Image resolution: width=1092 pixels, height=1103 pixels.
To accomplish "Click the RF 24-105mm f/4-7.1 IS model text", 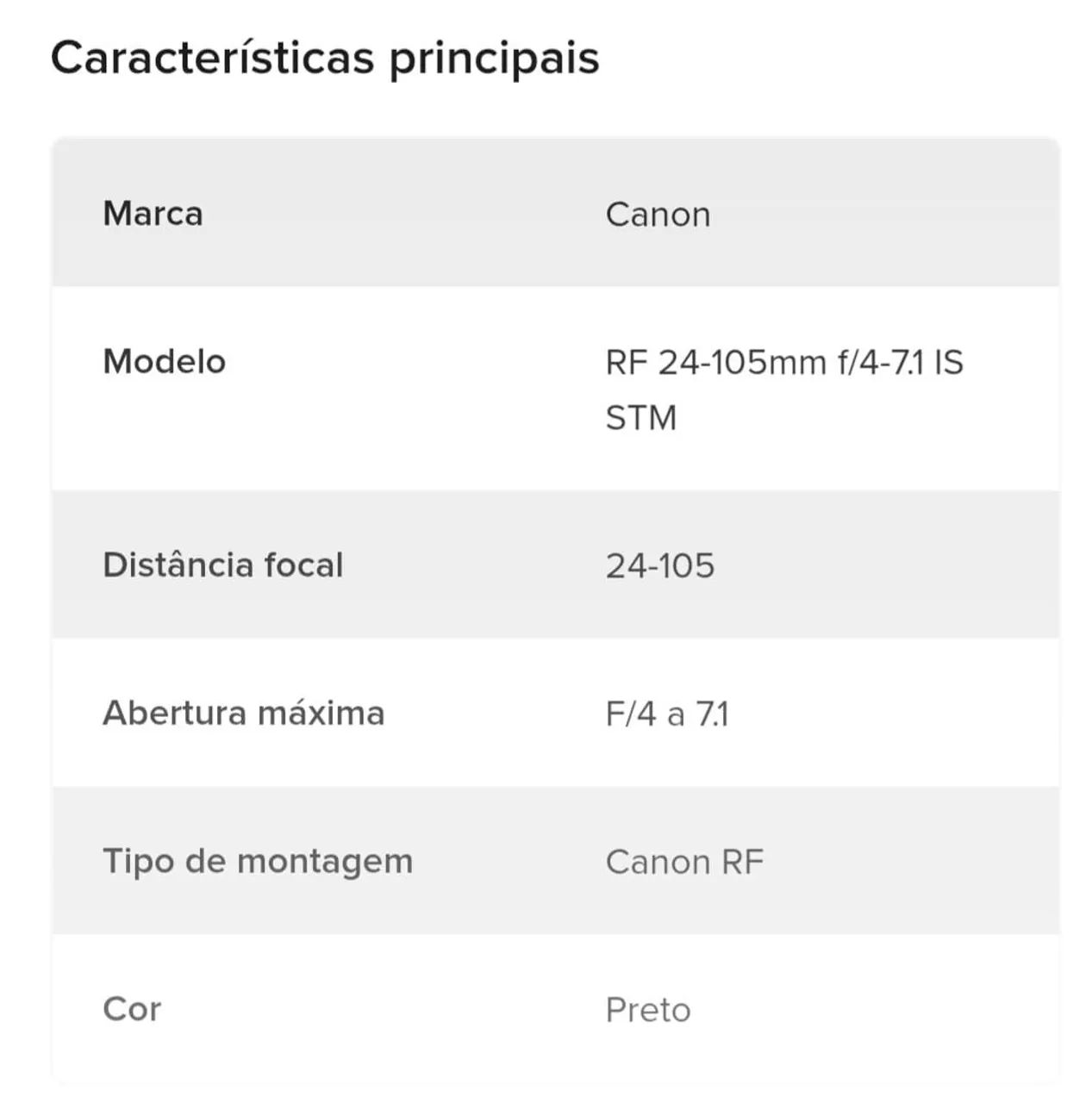I will [x=784, y=362].
